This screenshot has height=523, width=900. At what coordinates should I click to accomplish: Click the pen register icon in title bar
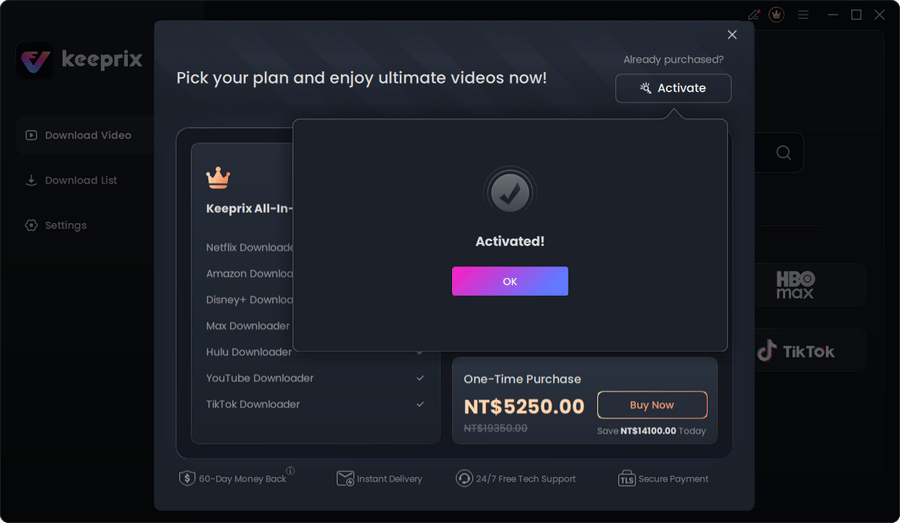pos(754,15)
